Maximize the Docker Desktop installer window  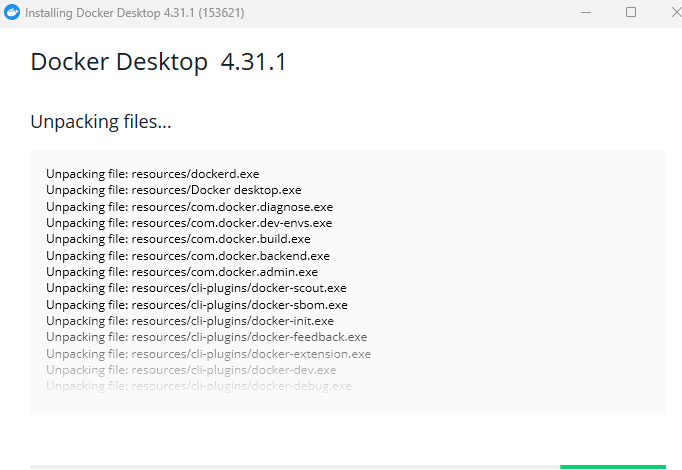(631, 12)
